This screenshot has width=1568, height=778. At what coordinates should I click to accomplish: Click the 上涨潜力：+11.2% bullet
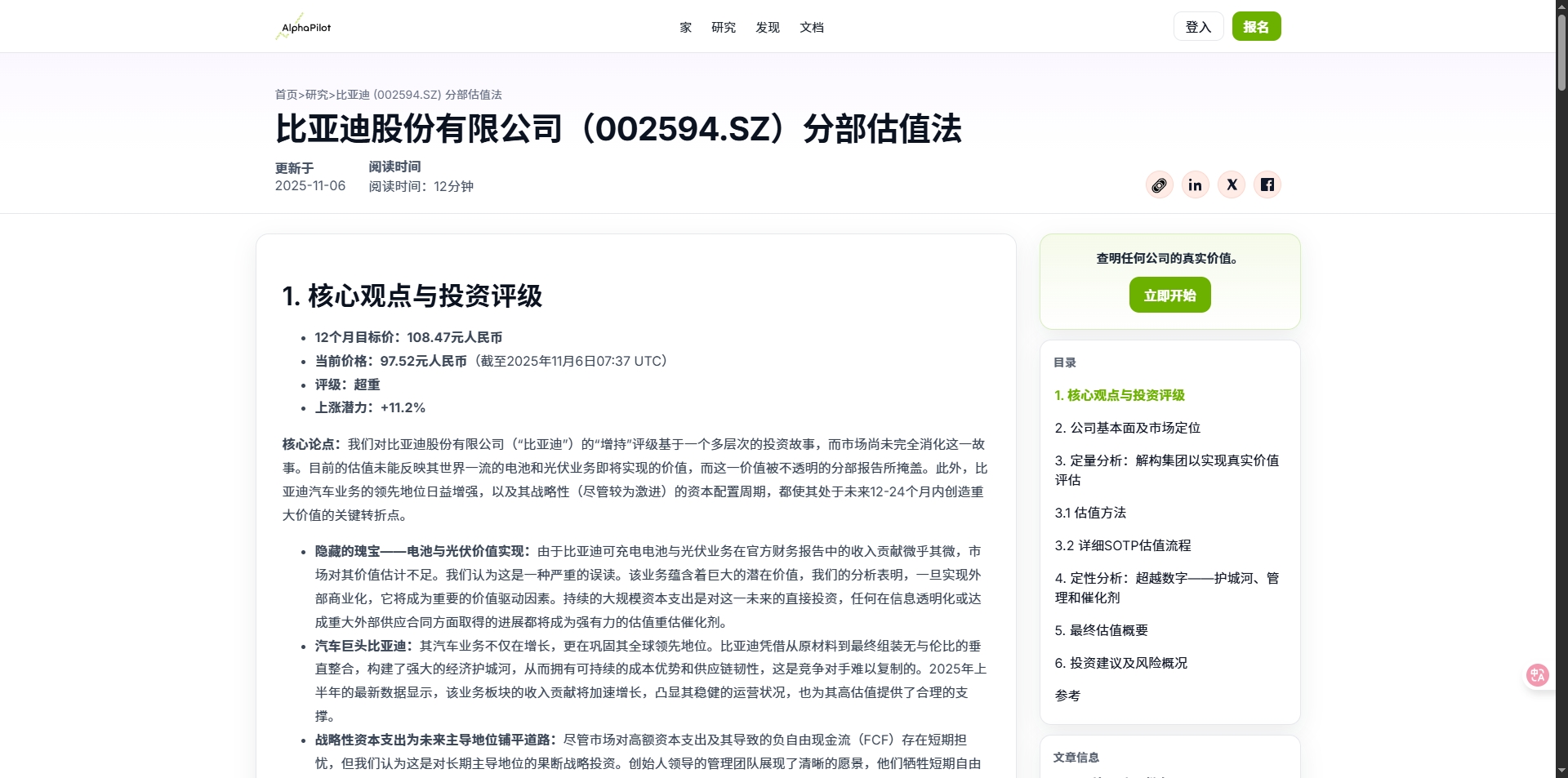(370, 407)
